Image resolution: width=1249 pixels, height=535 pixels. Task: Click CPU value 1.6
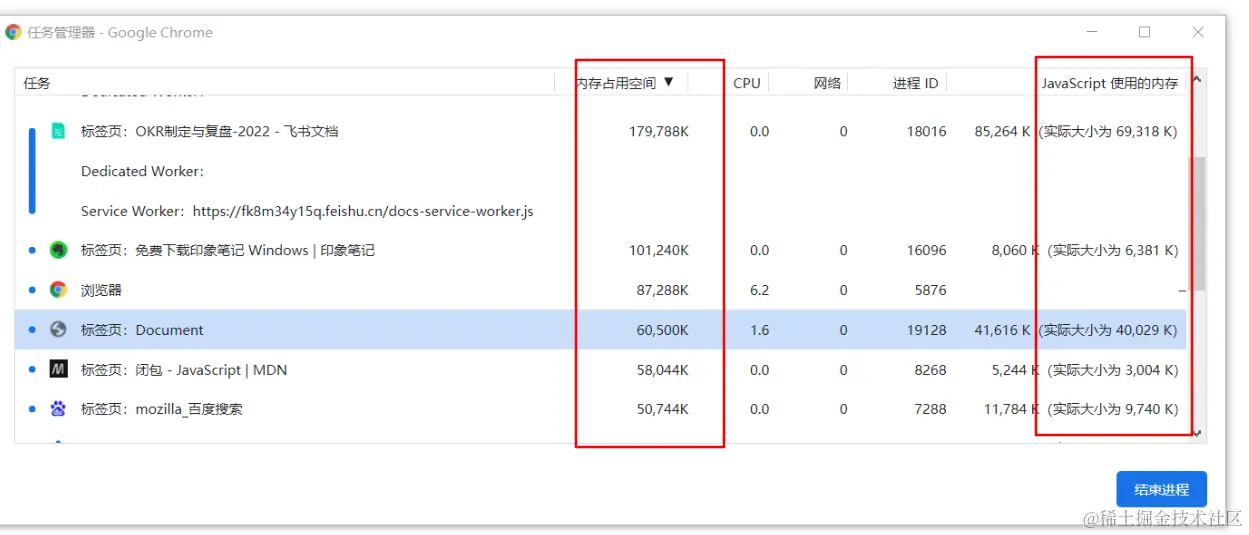(759, 330)
